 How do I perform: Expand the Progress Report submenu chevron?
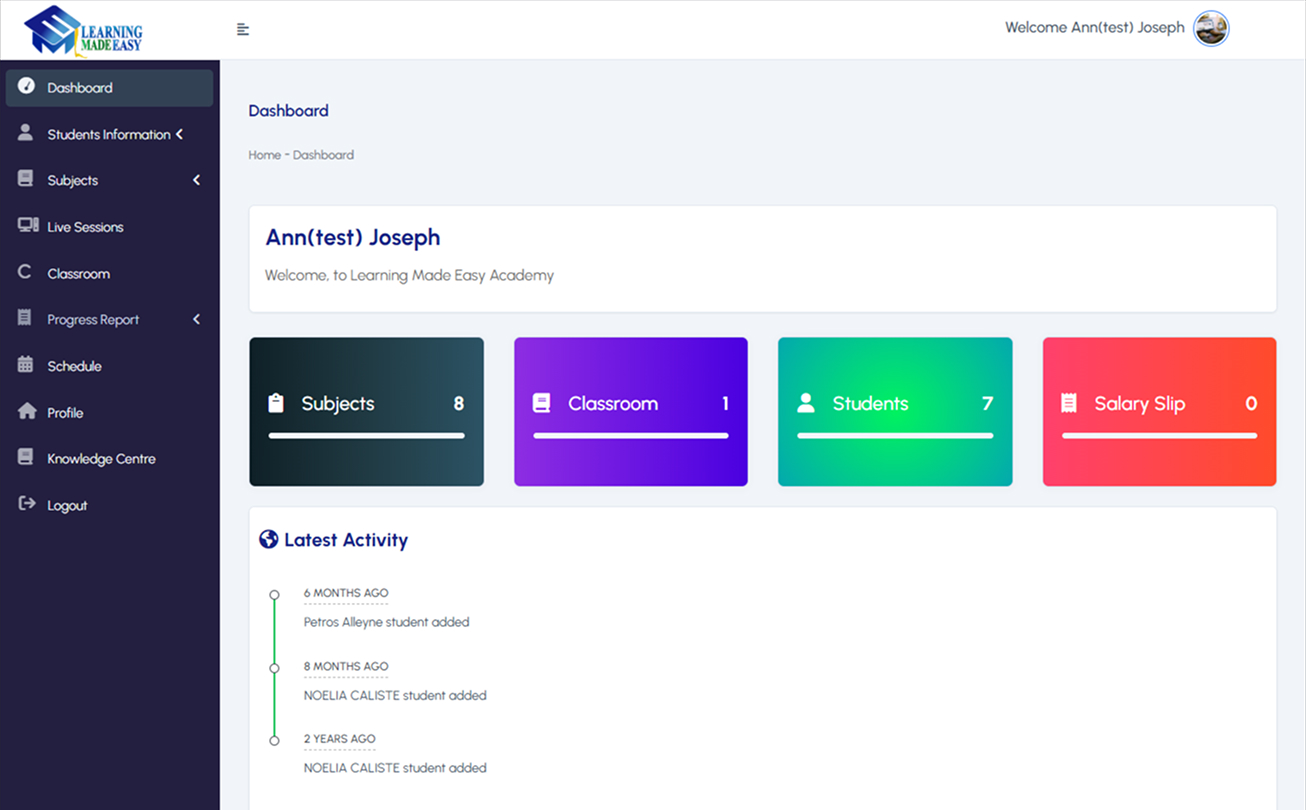tap(196, 319)
